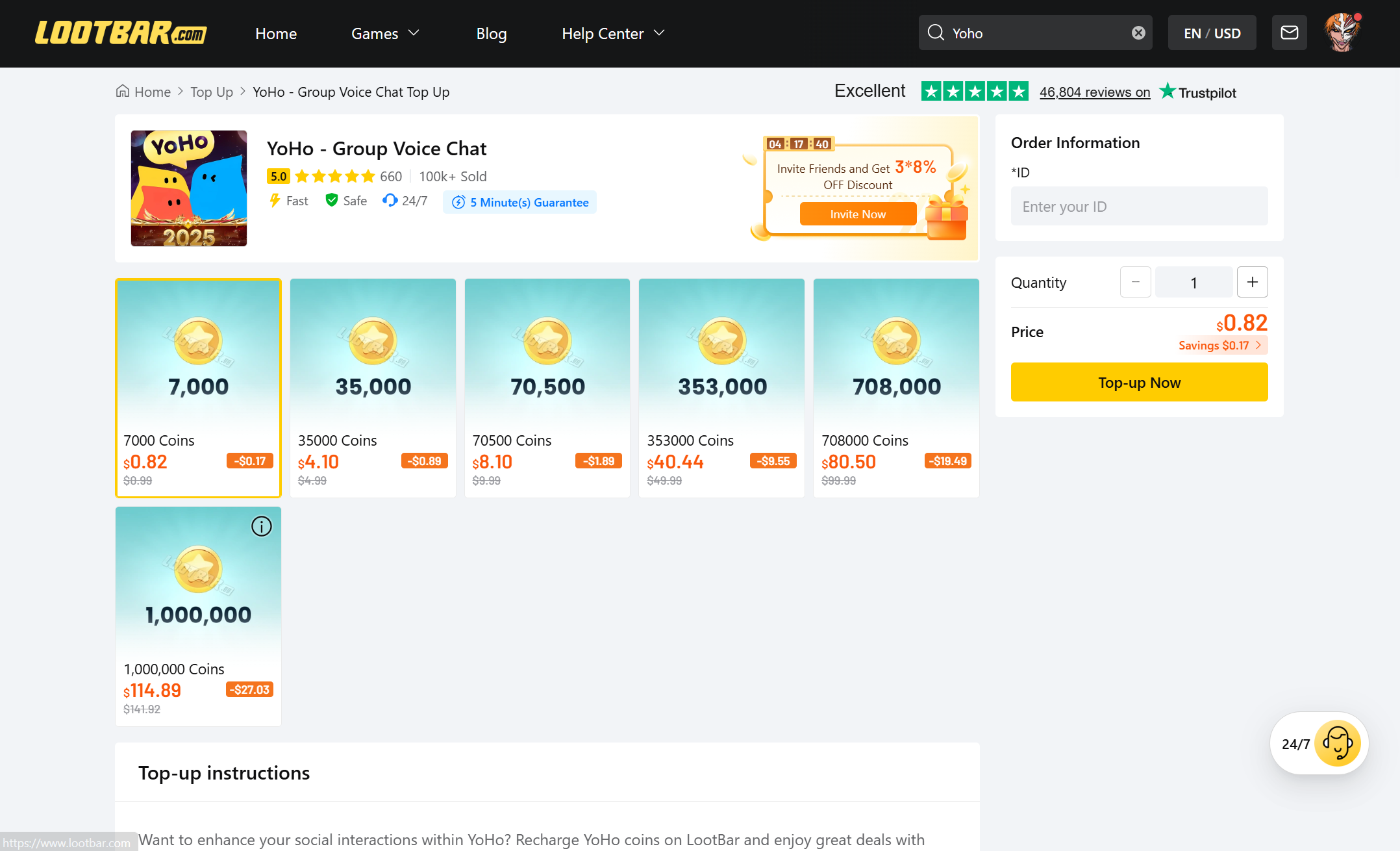Click the -$0.89 discount tag
This screenshot has width=1400, height=851.
[x=425, y=461]
